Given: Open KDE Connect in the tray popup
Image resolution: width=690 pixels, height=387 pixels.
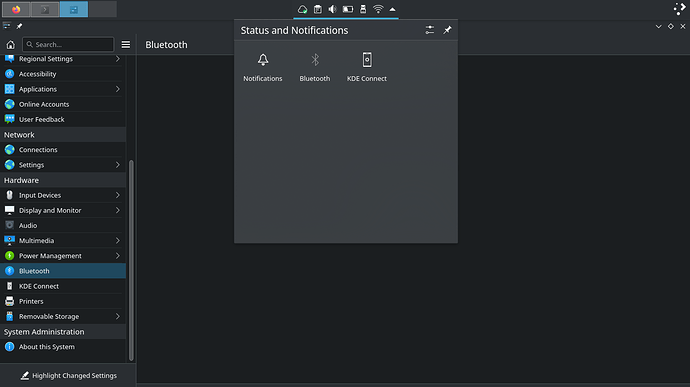Looking at the screenshot, I should [x=367, y=66].
